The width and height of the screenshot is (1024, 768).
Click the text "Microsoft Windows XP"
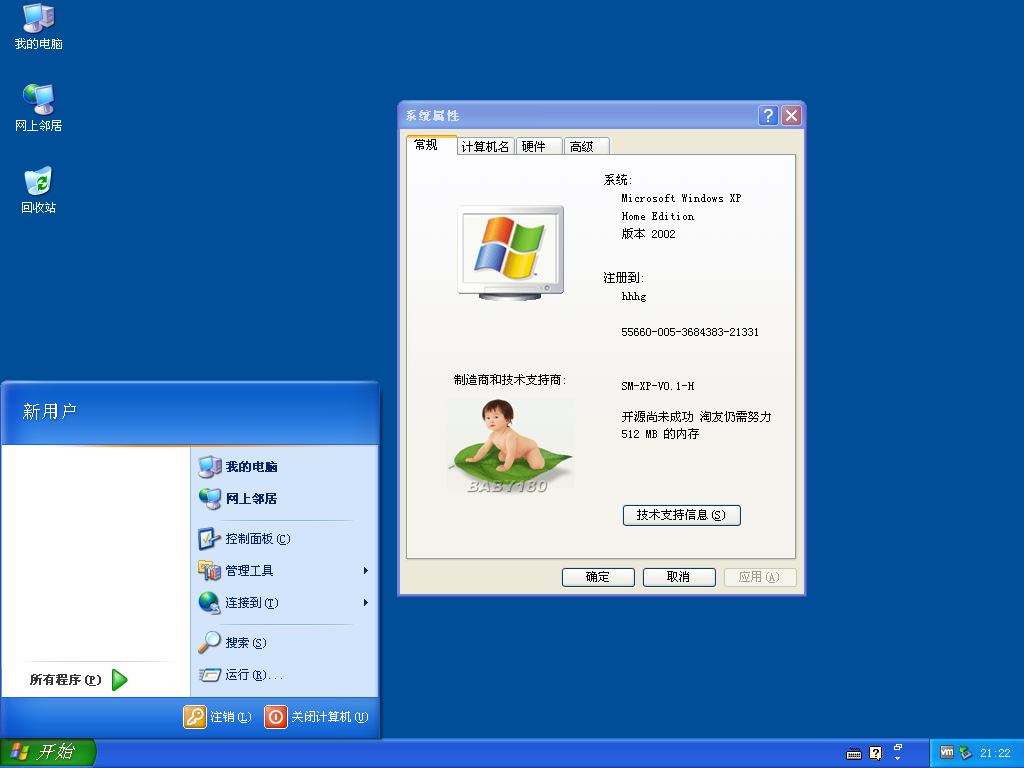click(681, 199)
